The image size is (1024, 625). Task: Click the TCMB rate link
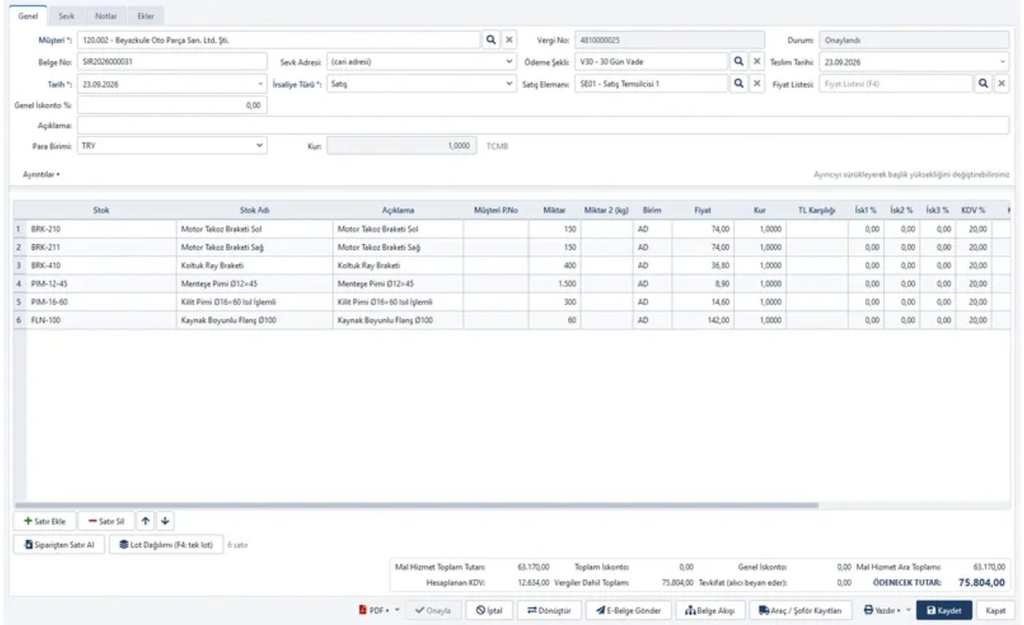click(x=497, y=146)
